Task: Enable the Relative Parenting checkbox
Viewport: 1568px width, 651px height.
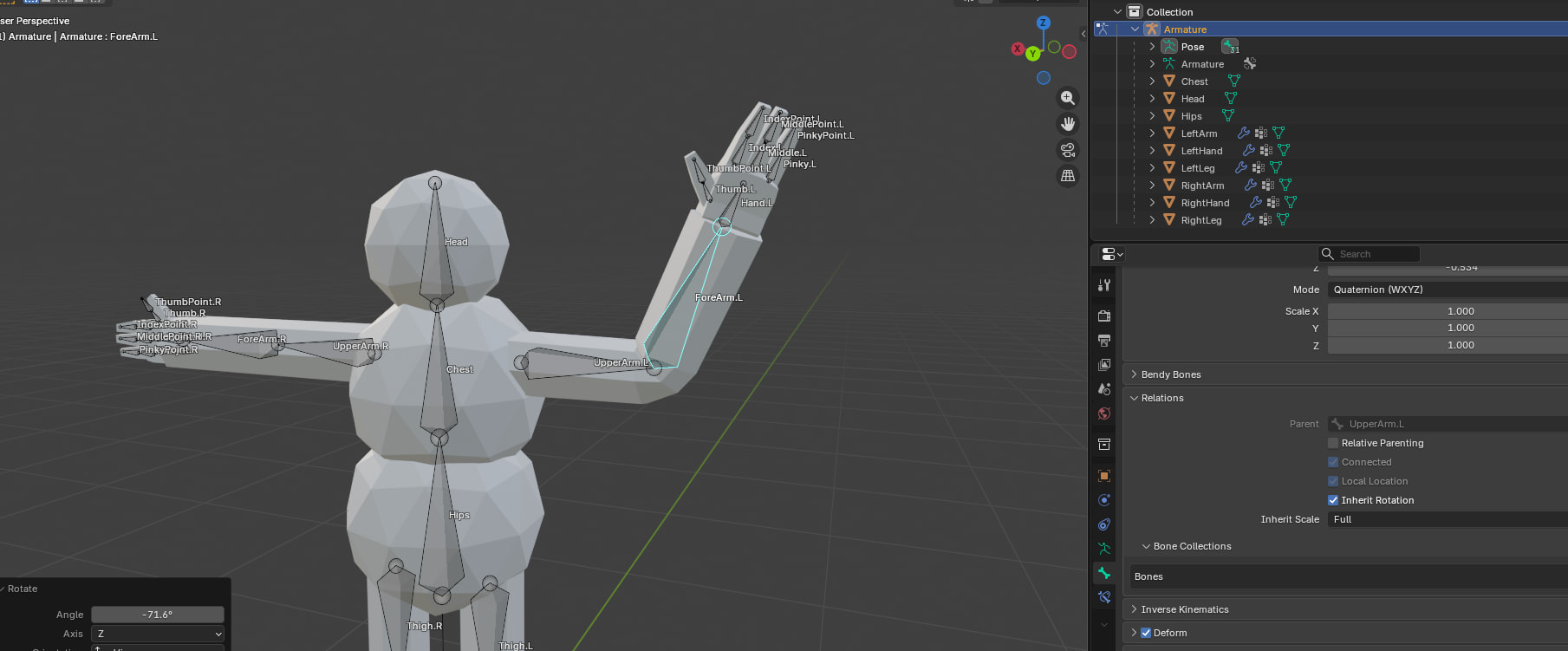Action: (x=1333, y=443)
